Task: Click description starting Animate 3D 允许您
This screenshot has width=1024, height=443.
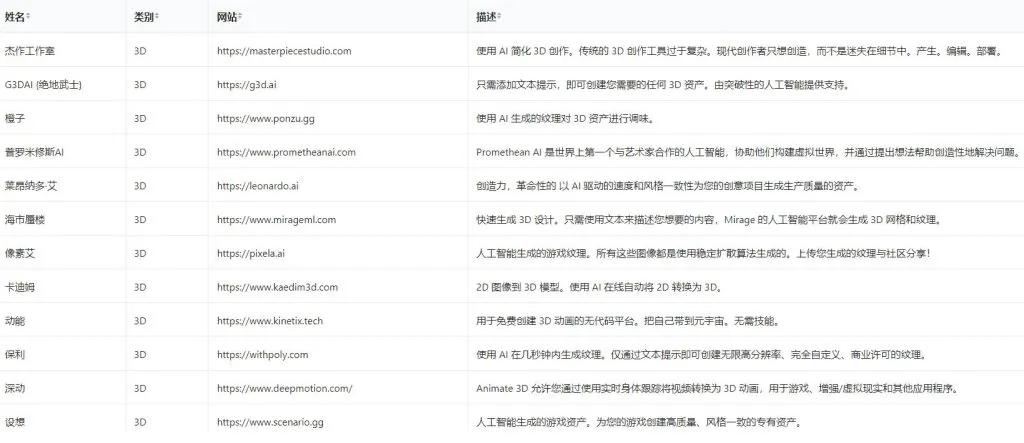Action: [x=717, y=389]
